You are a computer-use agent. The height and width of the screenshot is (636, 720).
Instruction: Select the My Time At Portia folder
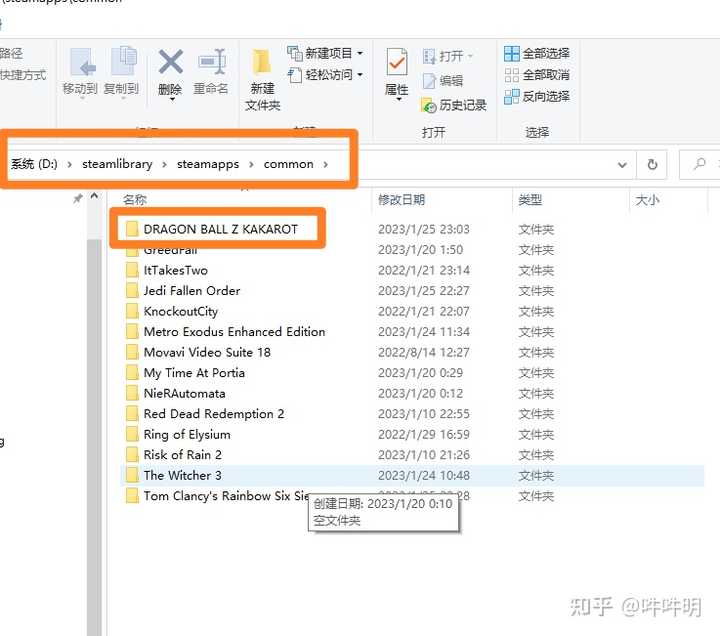pyautogui.click(x=194, y=373)
